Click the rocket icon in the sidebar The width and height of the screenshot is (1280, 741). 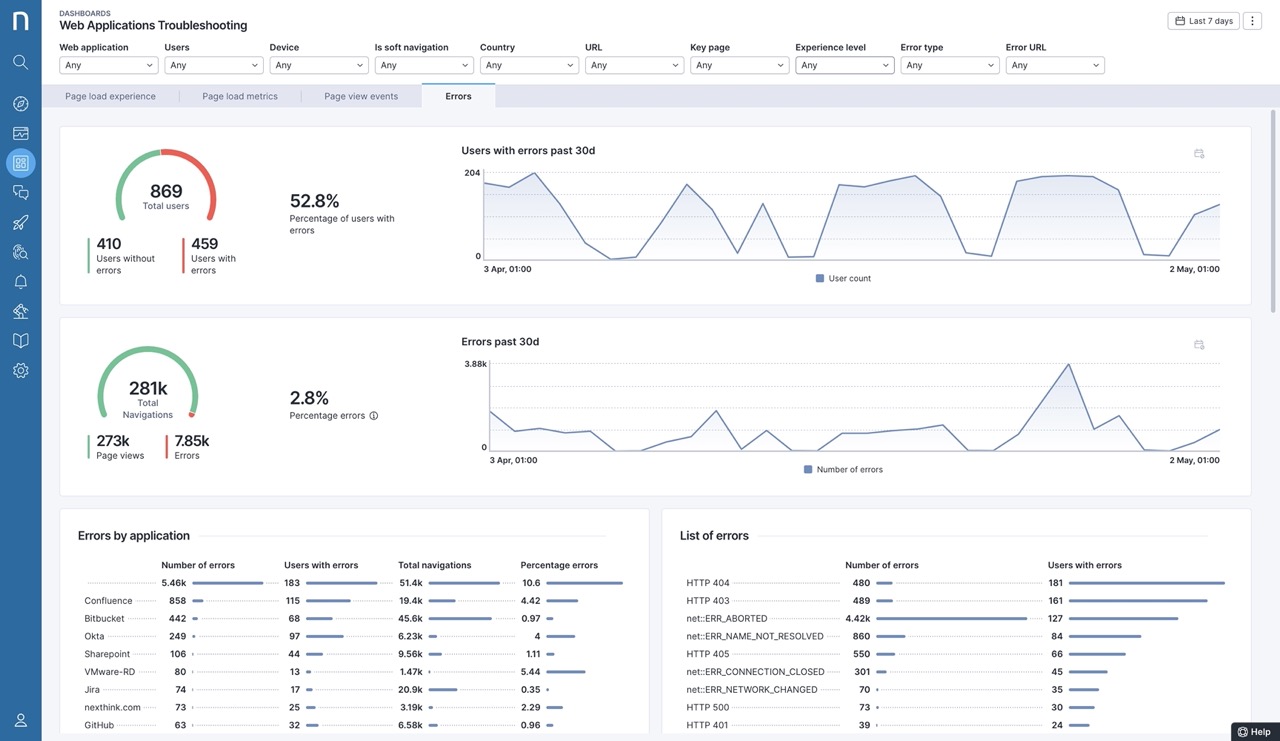pyautogui.click(x=20, y=222)
